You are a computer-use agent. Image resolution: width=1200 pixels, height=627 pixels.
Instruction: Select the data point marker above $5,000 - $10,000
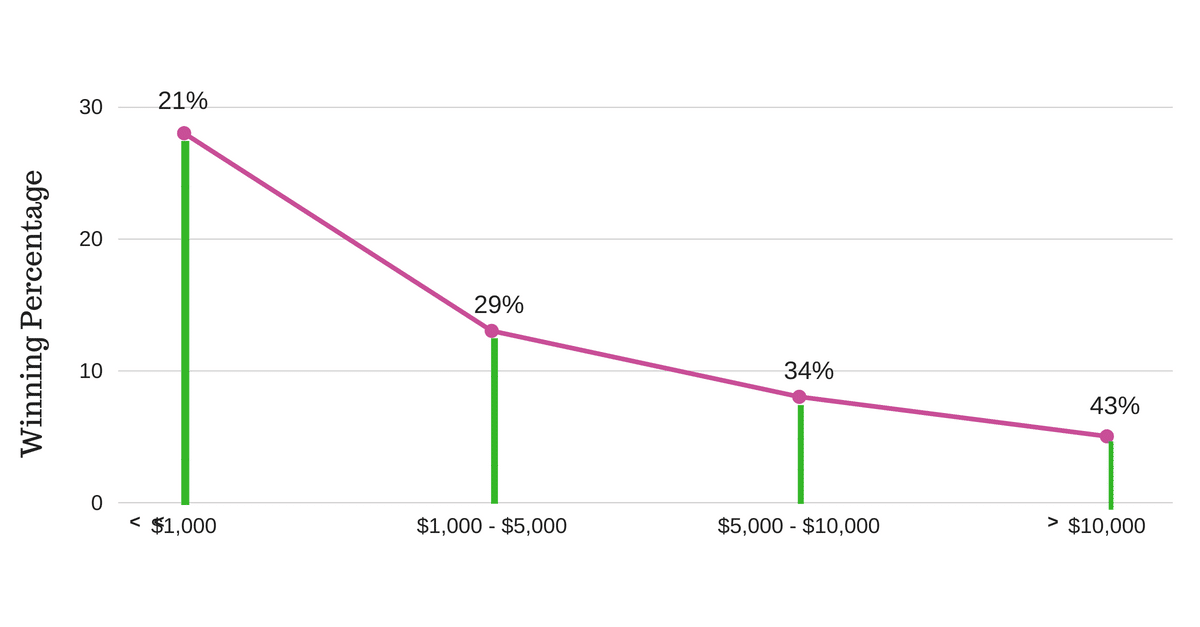tap(799, 397)
